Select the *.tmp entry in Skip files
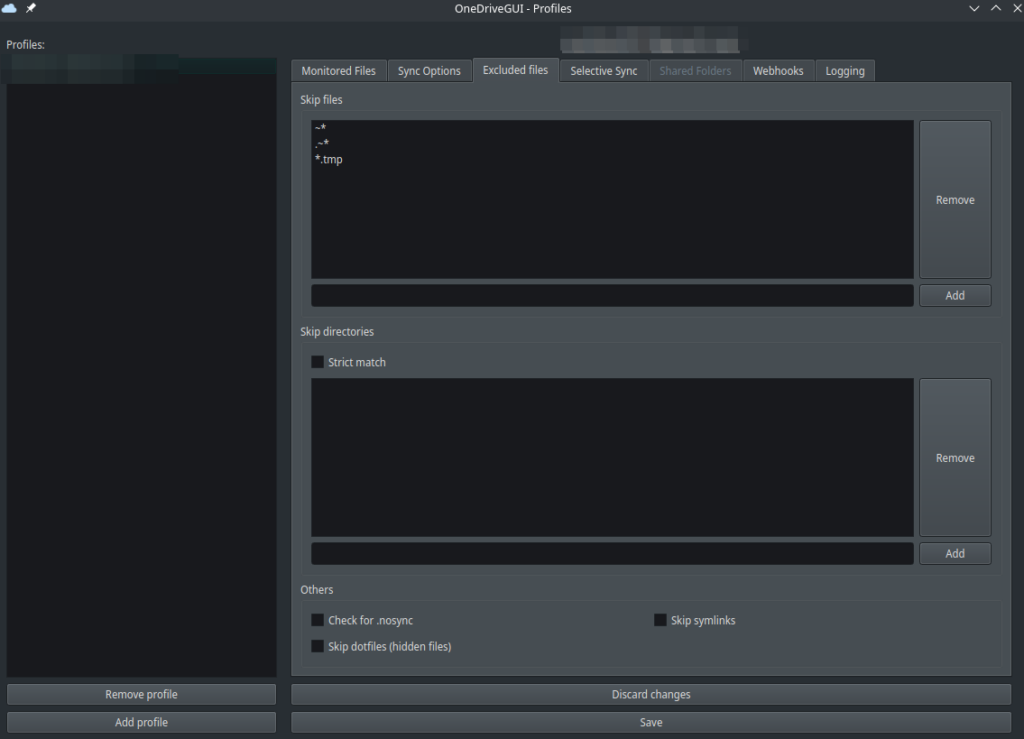 [612, 159]
